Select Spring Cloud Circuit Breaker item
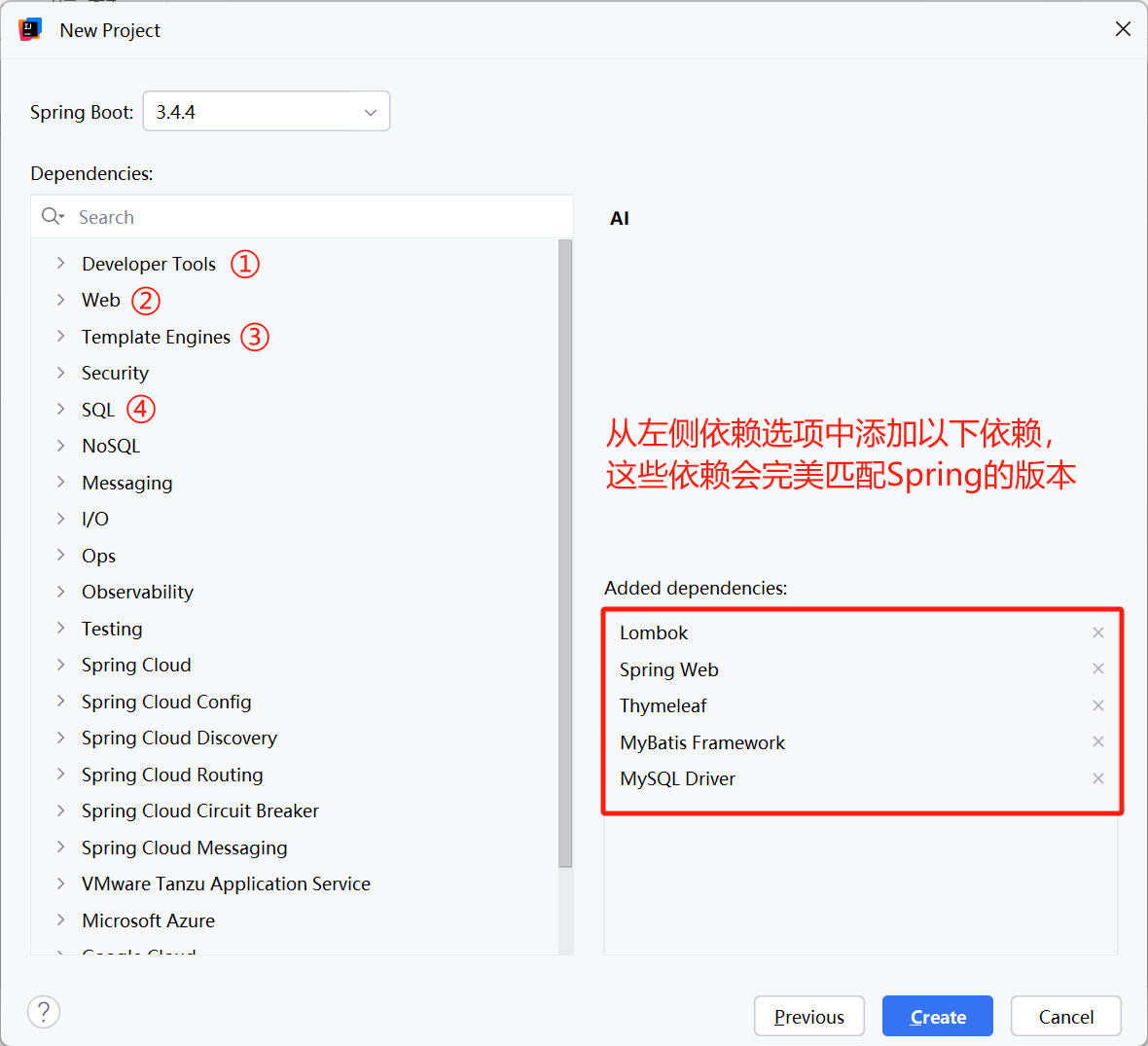This screenshot has height=1046, width=1148. (199, 811)
